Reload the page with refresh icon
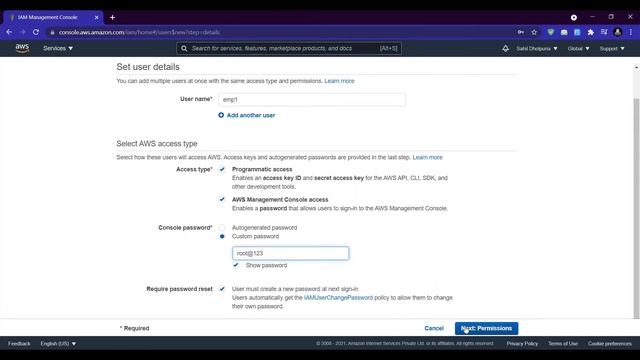 point(36,32)
